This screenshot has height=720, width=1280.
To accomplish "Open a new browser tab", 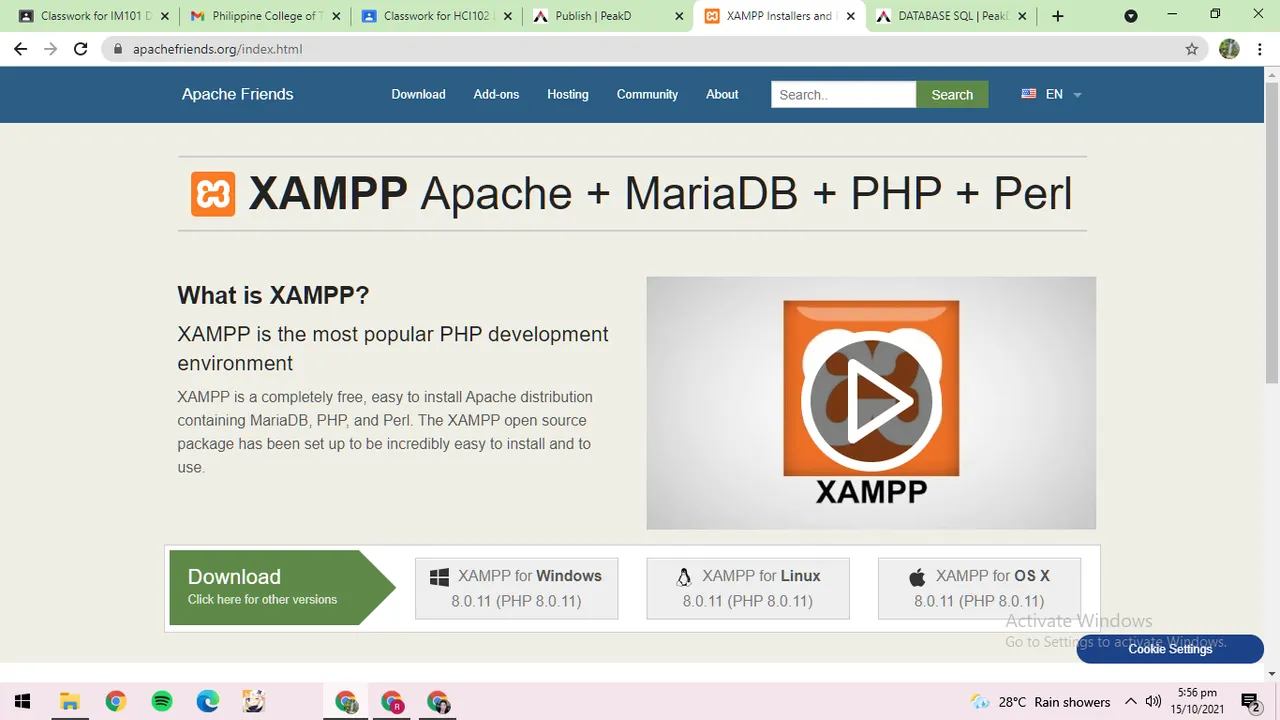I will click(x=1058, y=16).
